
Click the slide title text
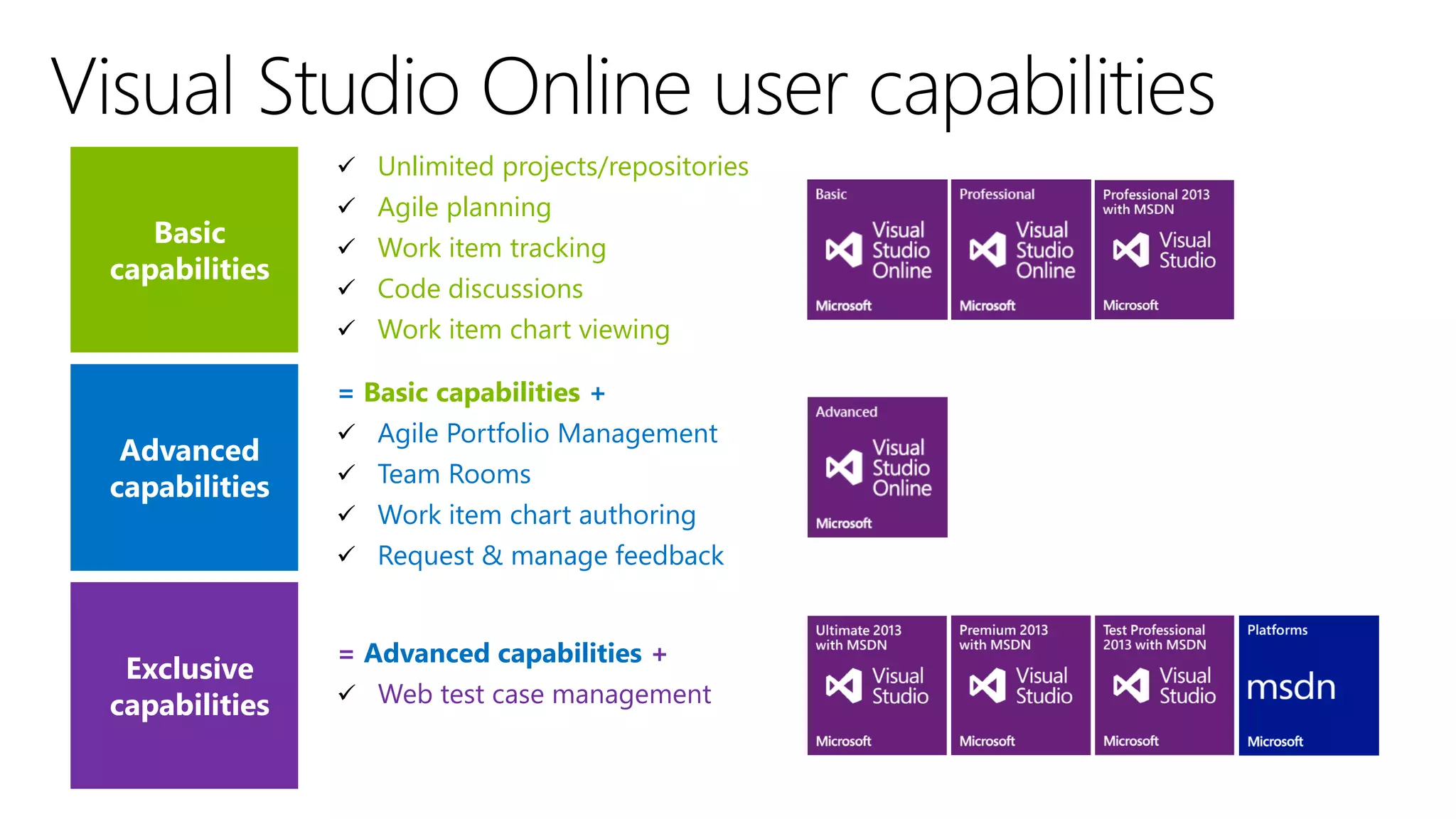pos(633,87)
